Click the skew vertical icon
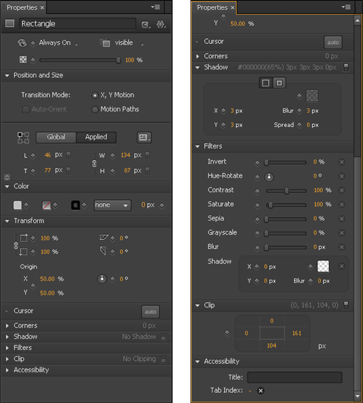Image resolution: width=363 pixels, height=403 pixels. (x=103, y=251)
